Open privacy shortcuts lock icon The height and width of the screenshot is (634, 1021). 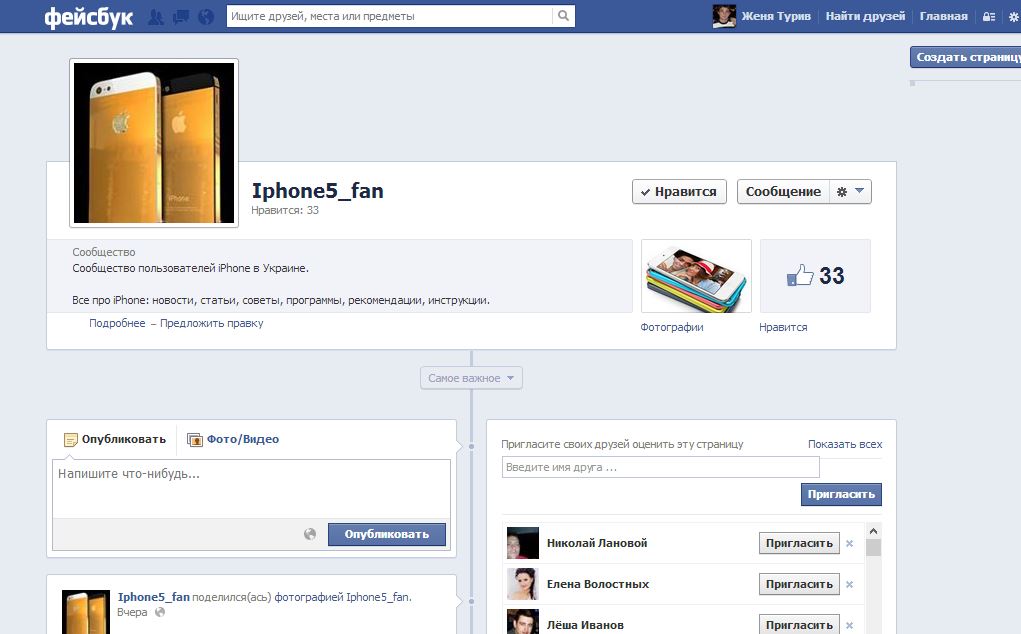988,17
